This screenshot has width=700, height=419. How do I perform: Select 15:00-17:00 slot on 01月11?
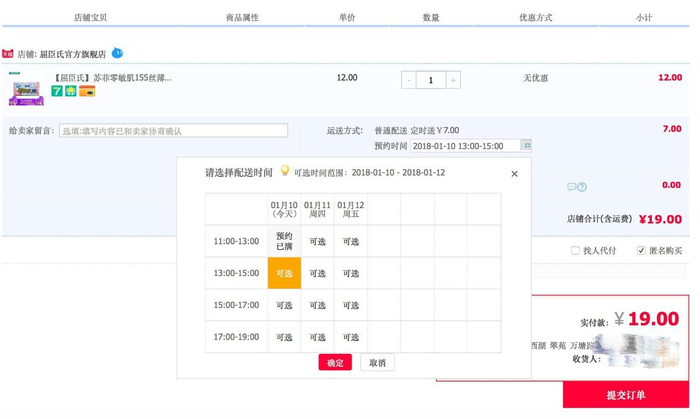point(317,305)
